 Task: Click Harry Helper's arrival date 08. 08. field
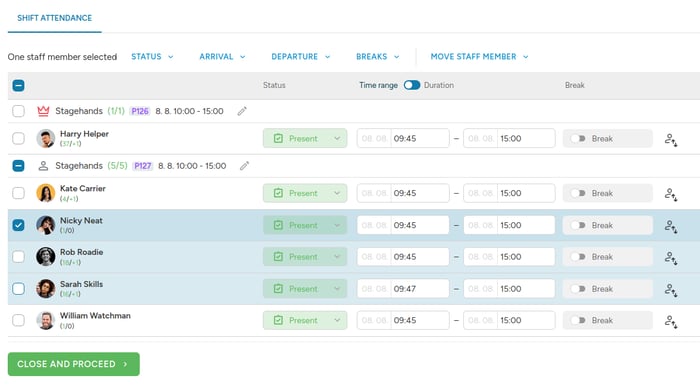click(x=374, y=138)
